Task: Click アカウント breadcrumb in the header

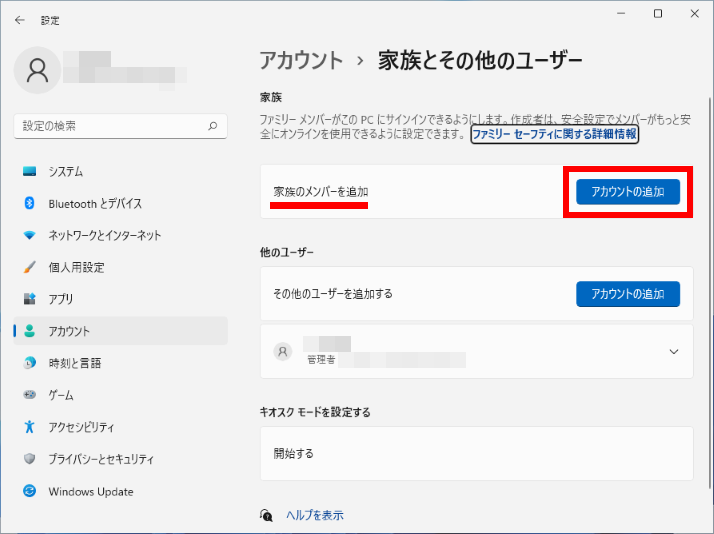Action: [x=301, y=61]
